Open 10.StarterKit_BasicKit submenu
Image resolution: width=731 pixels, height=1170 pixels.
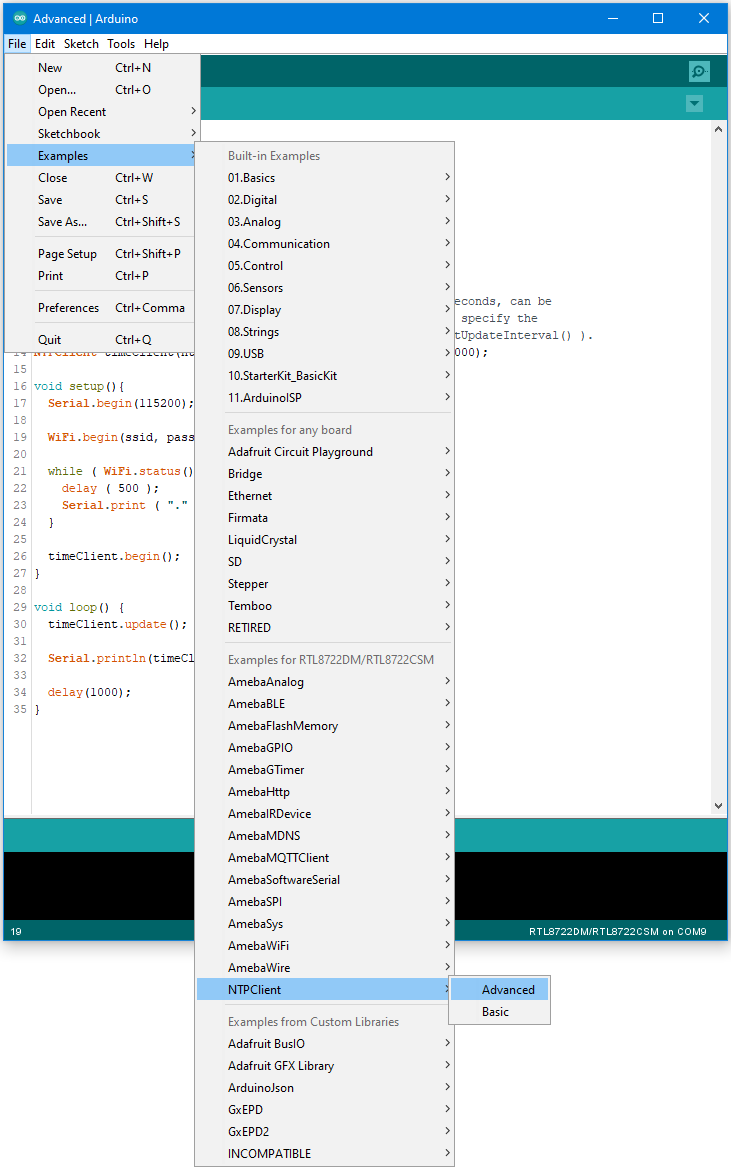[x=324, y=376]
